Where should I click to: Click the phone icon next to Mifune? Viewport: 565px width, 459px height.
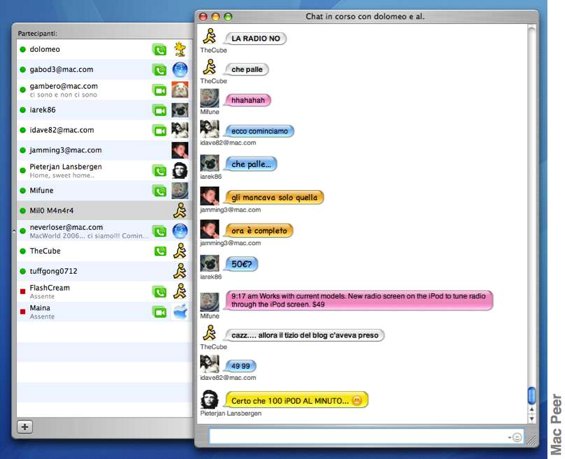[159, 191]
